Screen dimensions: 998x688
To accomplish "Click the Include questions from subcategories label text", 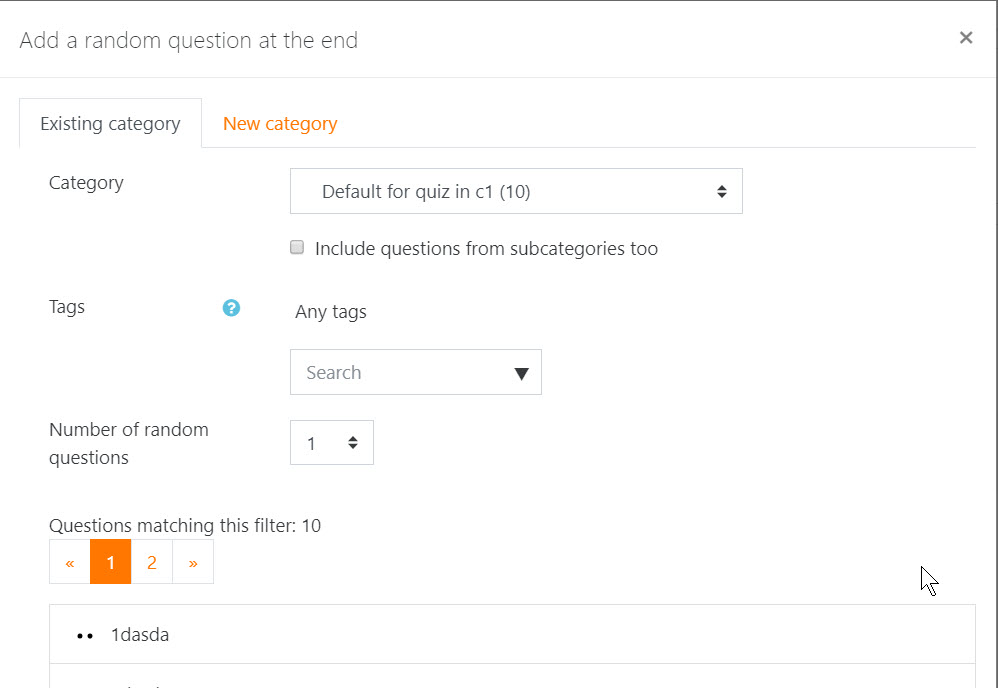I will pyautogui.click(x=486, y=248).
